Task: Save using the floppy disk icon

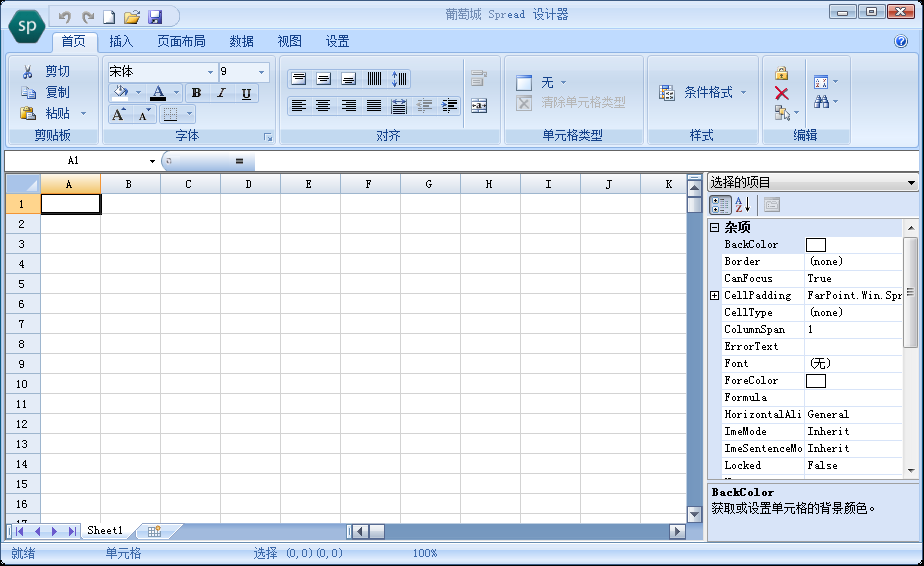Action: [155, 17]
